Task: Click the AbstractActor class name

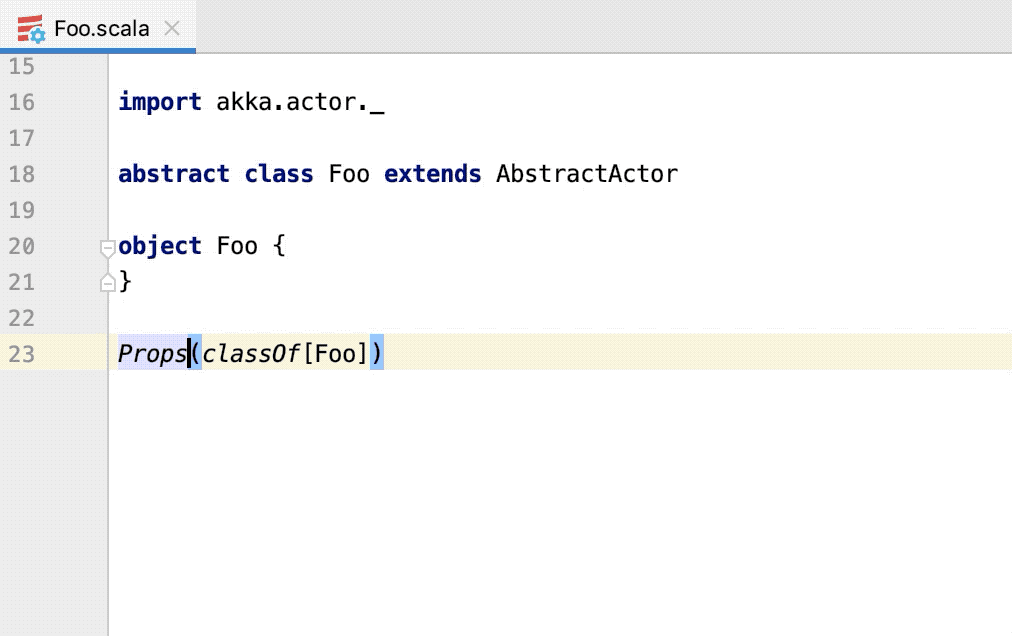Action: [x=586, y=173]
